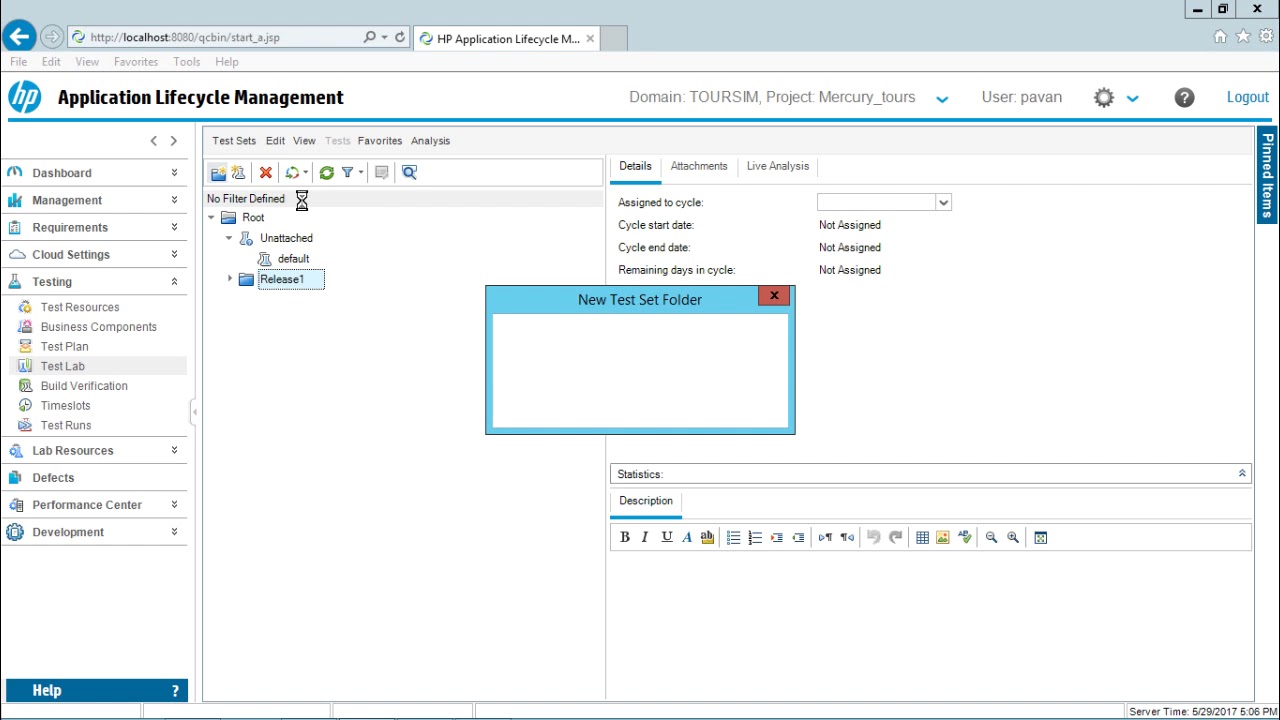Click the increase indent icon
The image size is (1280, 720).
tap(776, 538)
